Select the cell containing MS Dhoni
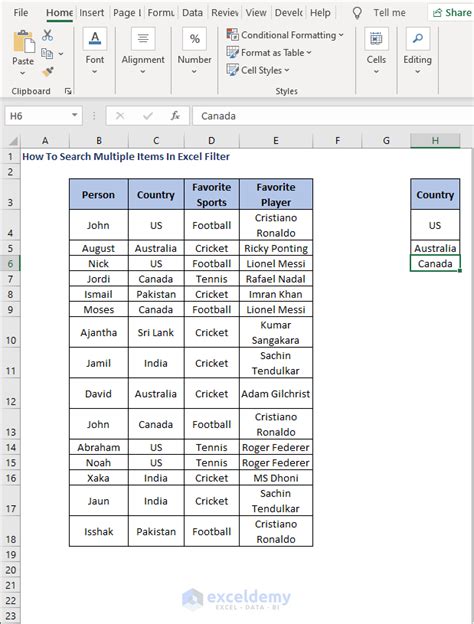Image resolution: width=474 pixels, height=624 pixels. (x=276, y=478)
